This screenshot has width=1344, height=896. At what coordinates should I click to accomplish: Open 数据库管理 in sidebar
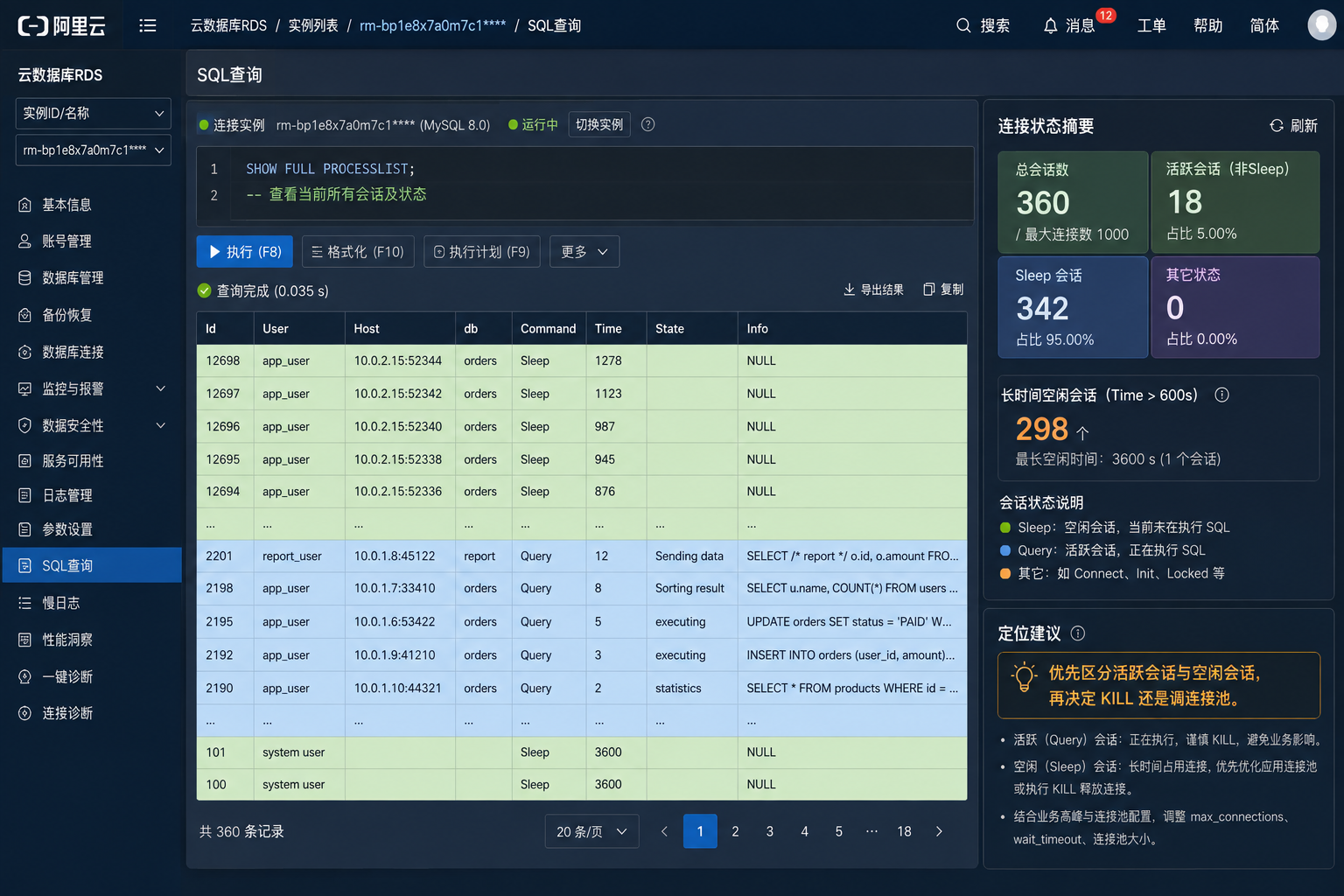(92, 277)
